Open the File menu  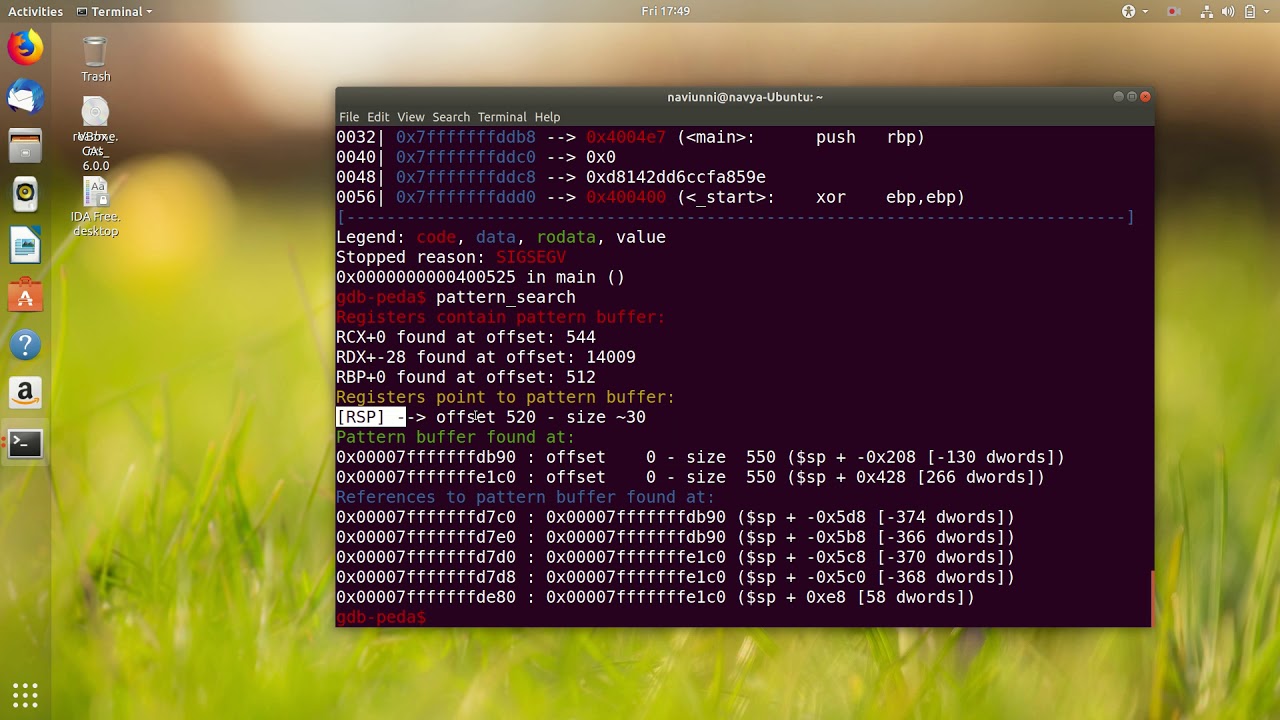[x=349, y=117]
